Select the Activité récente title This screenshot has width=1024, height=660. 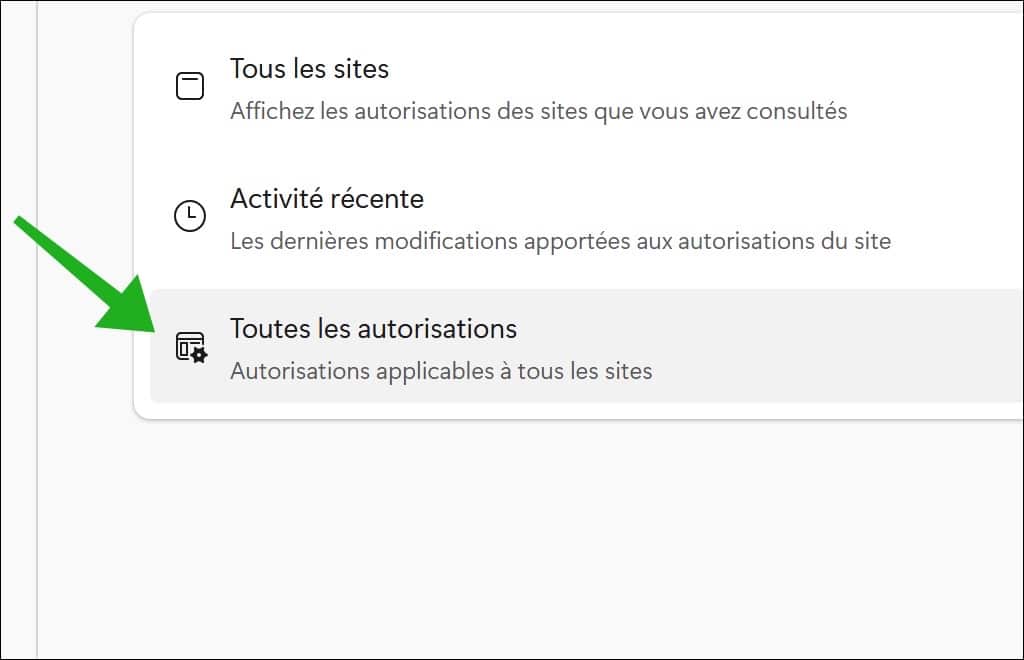[x=327, y=199]
